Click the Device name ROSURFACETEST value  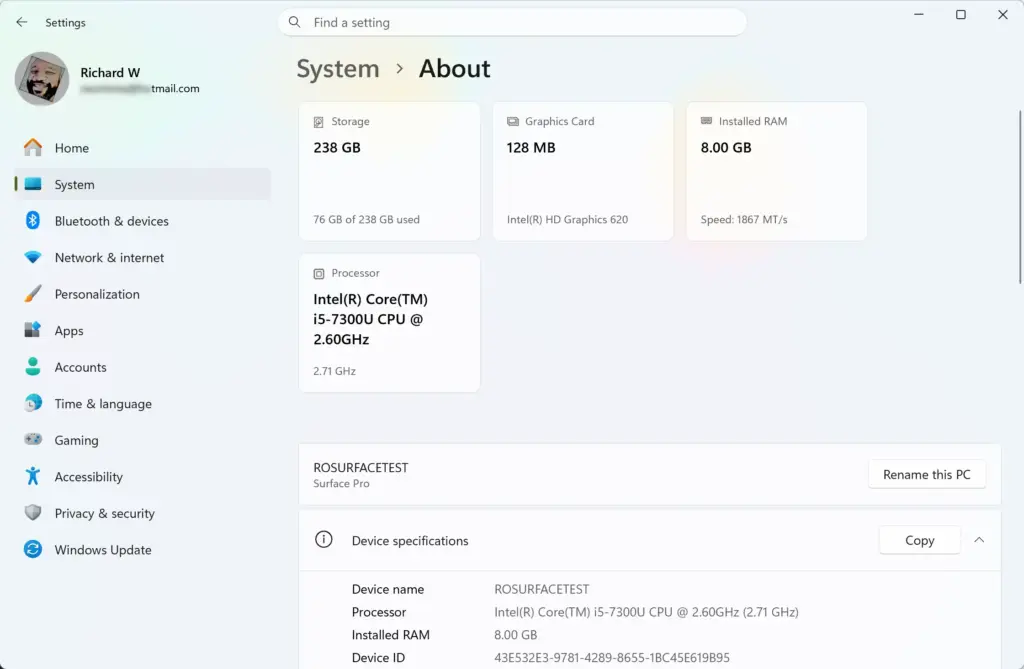(x=541, y=589)
